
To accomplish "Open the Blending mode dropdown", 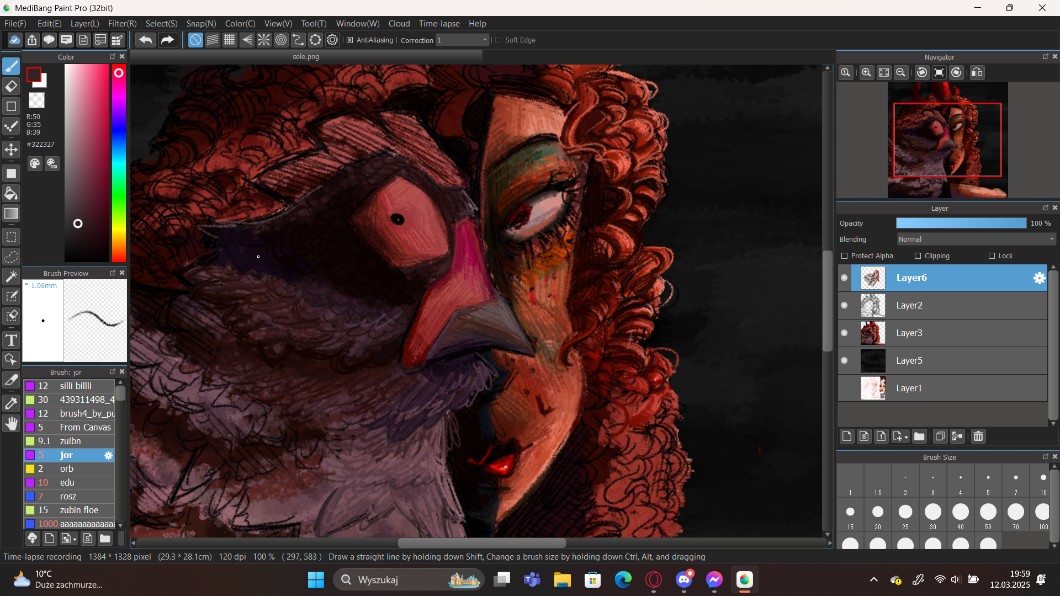I will pyautogui.click(x=975, y=239).
